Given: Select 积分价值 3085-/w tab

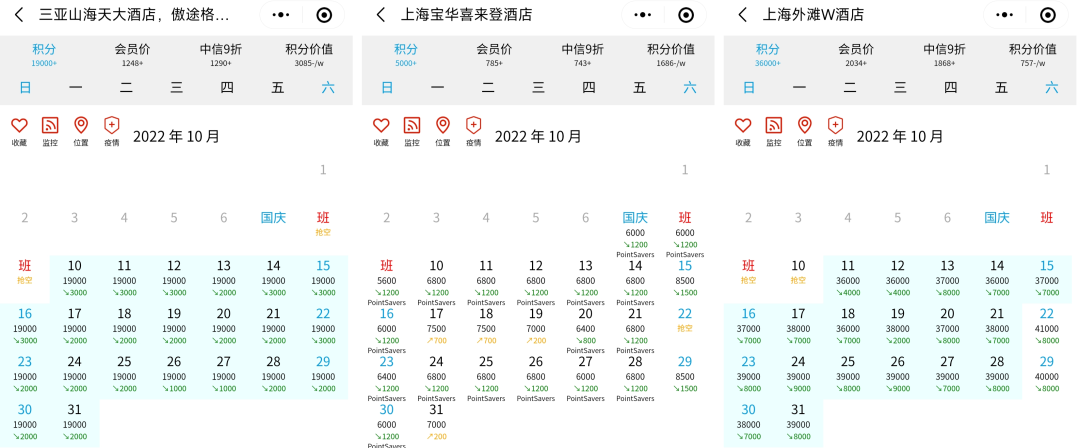Looking at the screenshot, I should click(309, 54).
